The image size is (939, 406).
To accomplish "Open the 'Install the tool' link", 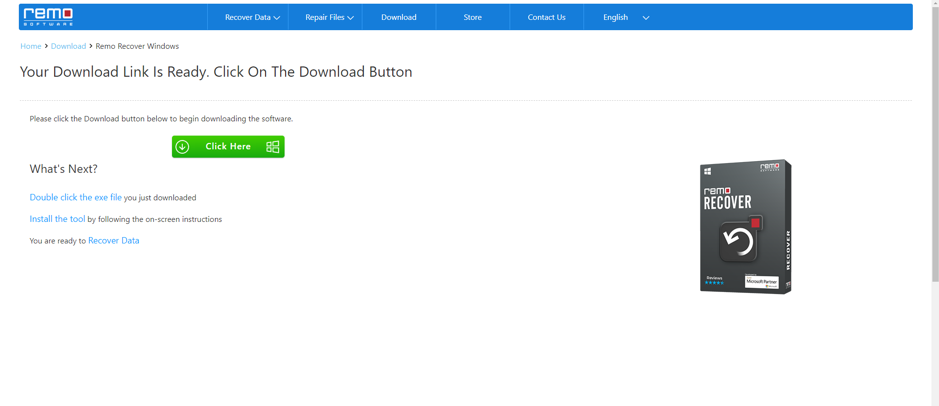I will (x=57, y=219).
